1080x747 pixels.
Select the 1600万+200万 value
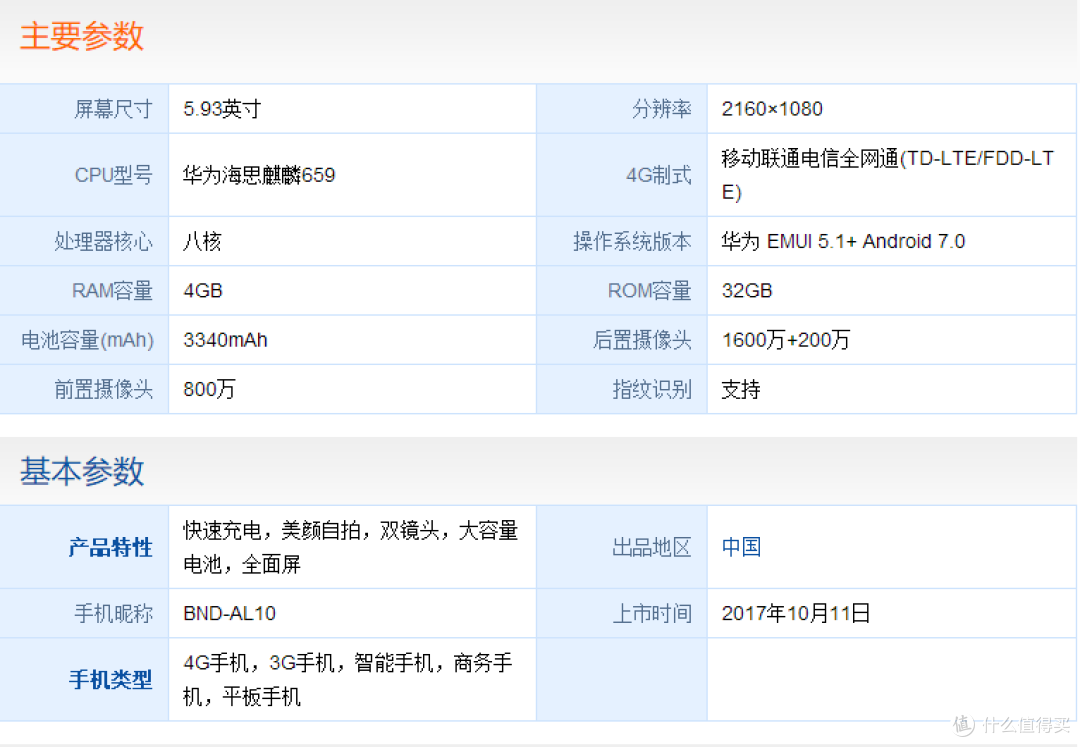(x=786, y=340)
